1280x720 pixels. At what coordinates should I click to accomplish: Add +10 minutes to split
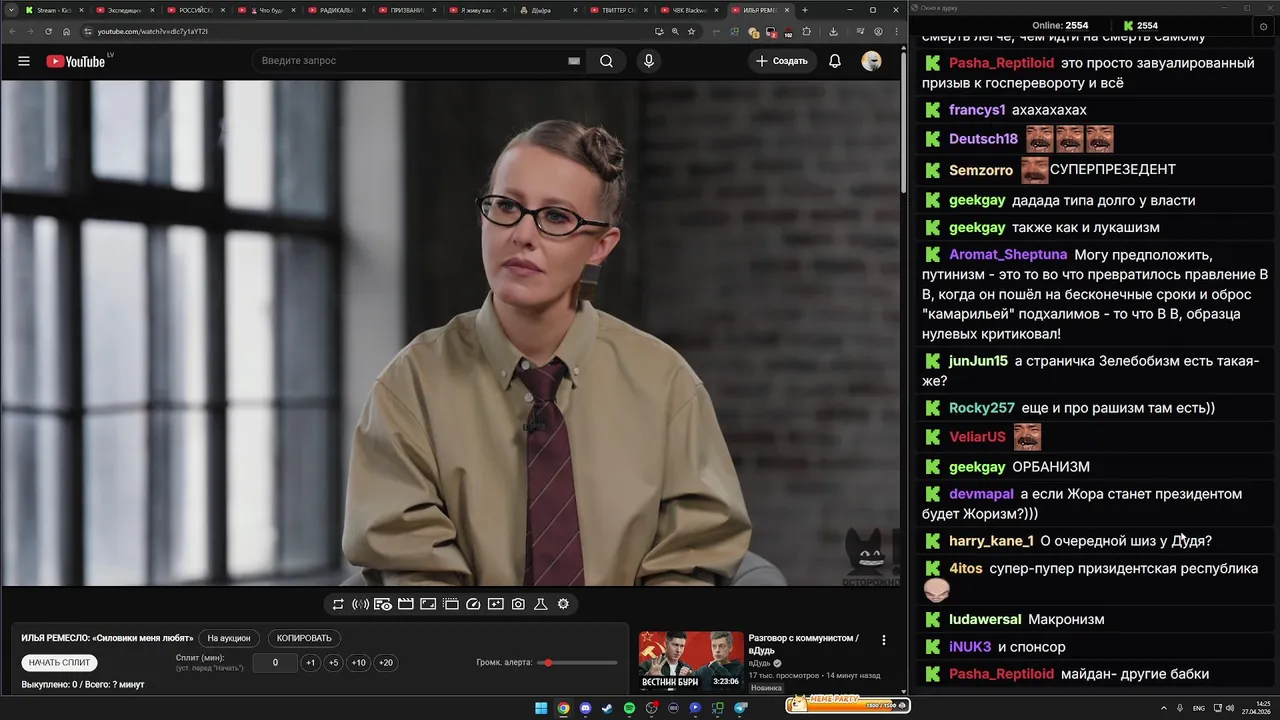coord(358,662)
